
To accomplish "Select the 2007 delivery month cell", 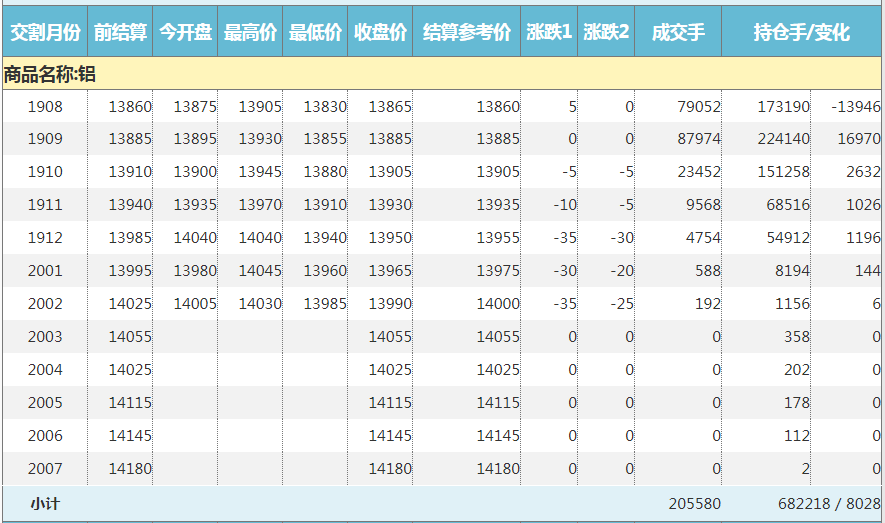I will tap(45, 469).
